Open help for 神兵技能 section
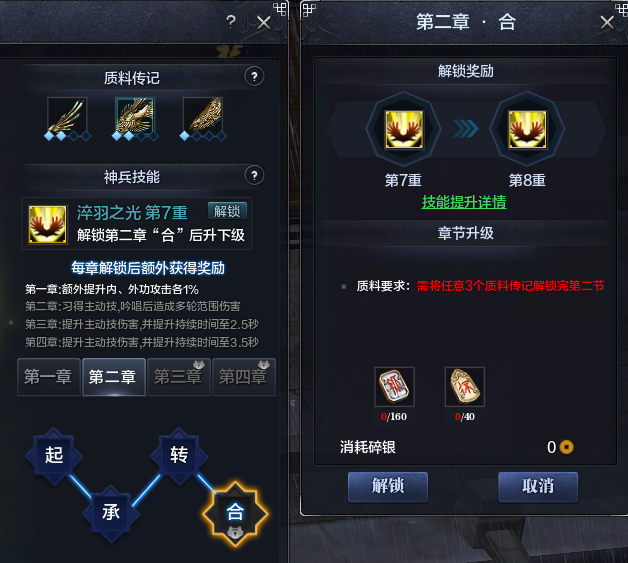 point(254,175)
